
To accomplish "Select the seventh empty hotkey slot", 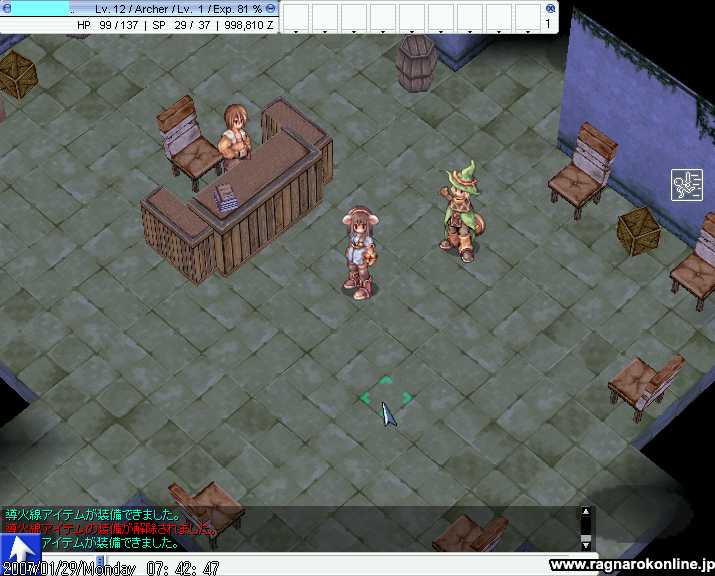I will [x=470, y=18].
